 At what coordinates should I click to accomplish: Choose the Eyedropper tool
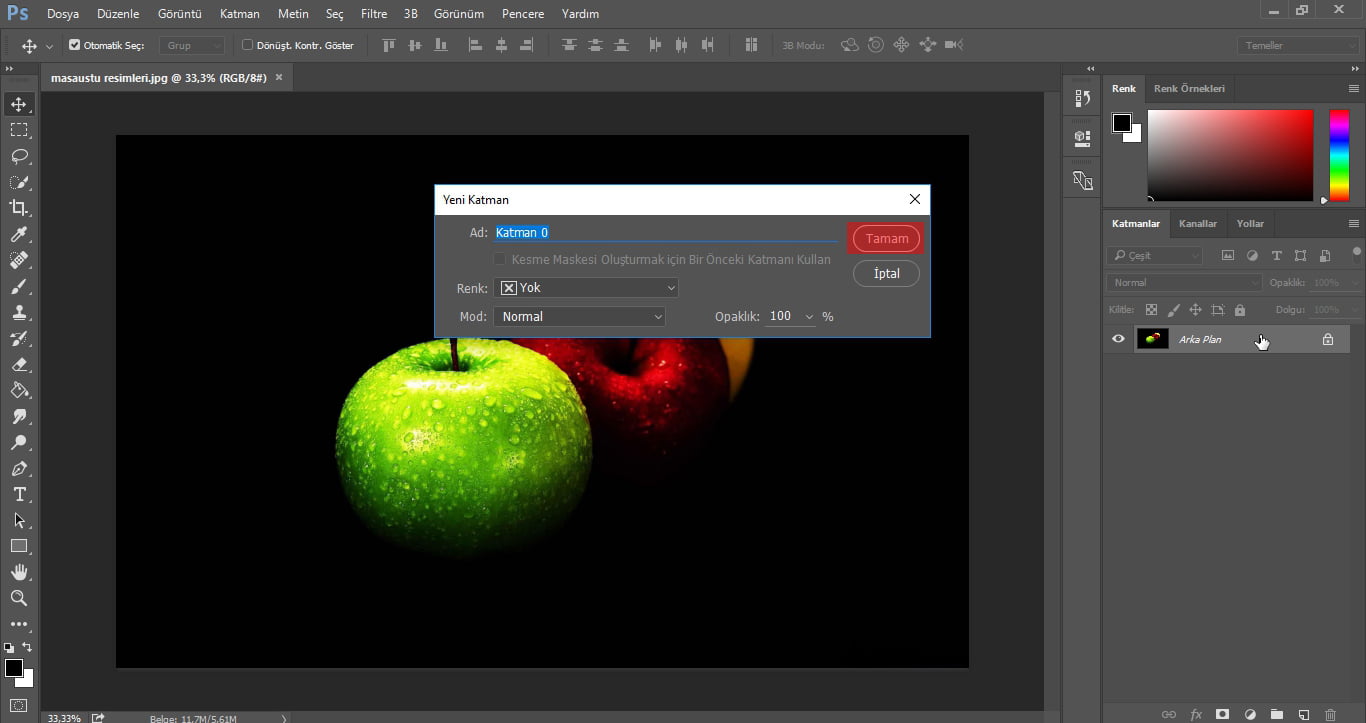coord(19,234)
